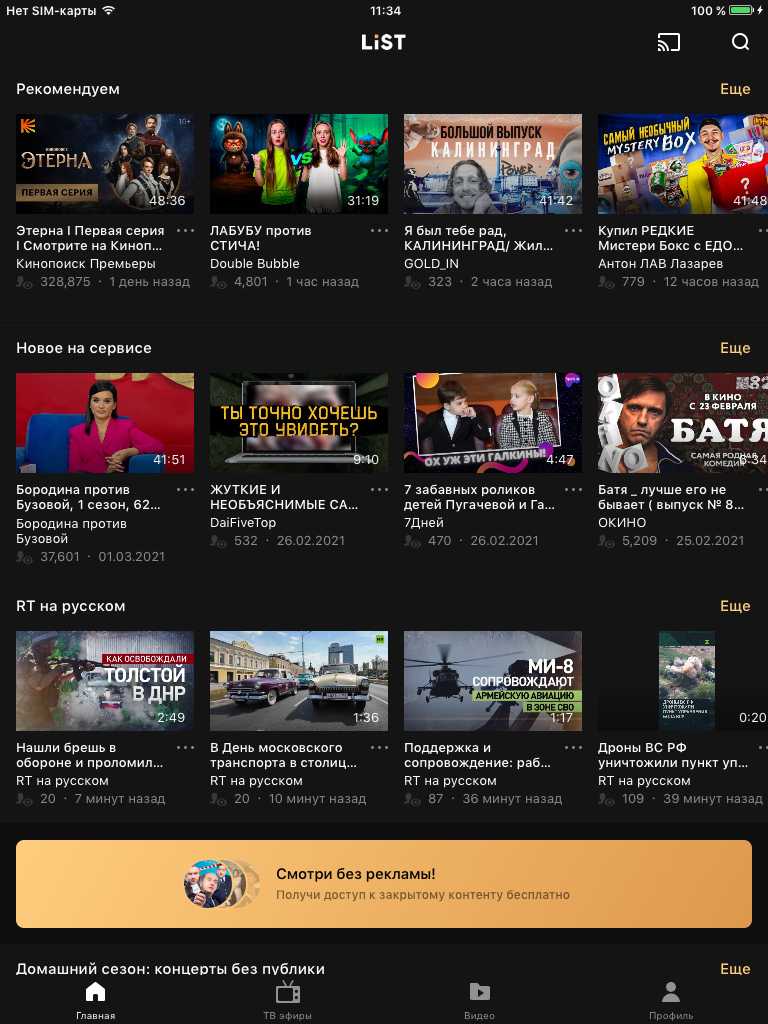Tap the ТВ эфиры television icon
The height and width of the screenshot is (1024, 768).
(287, 992)
